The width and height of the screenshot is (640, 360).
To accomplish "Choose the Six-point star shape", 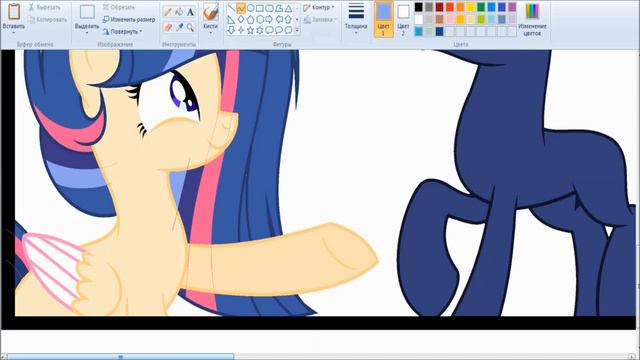I will [x=260, y=30].
